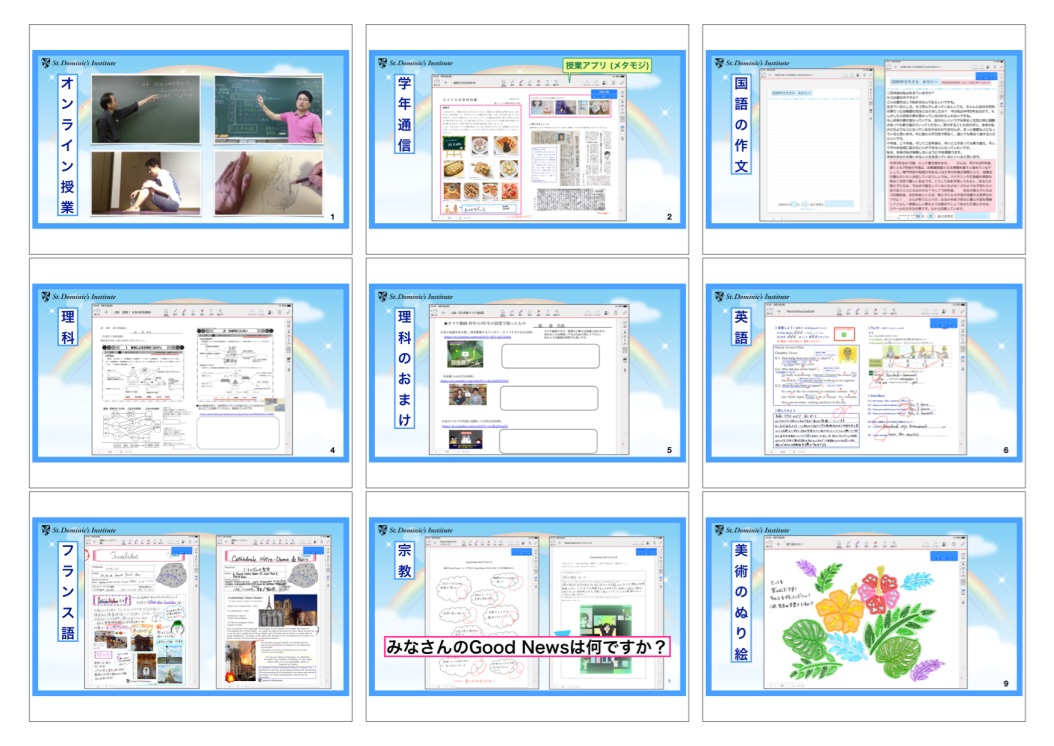Click the hibiscus flower coloring picture

[x=862, y=622]
